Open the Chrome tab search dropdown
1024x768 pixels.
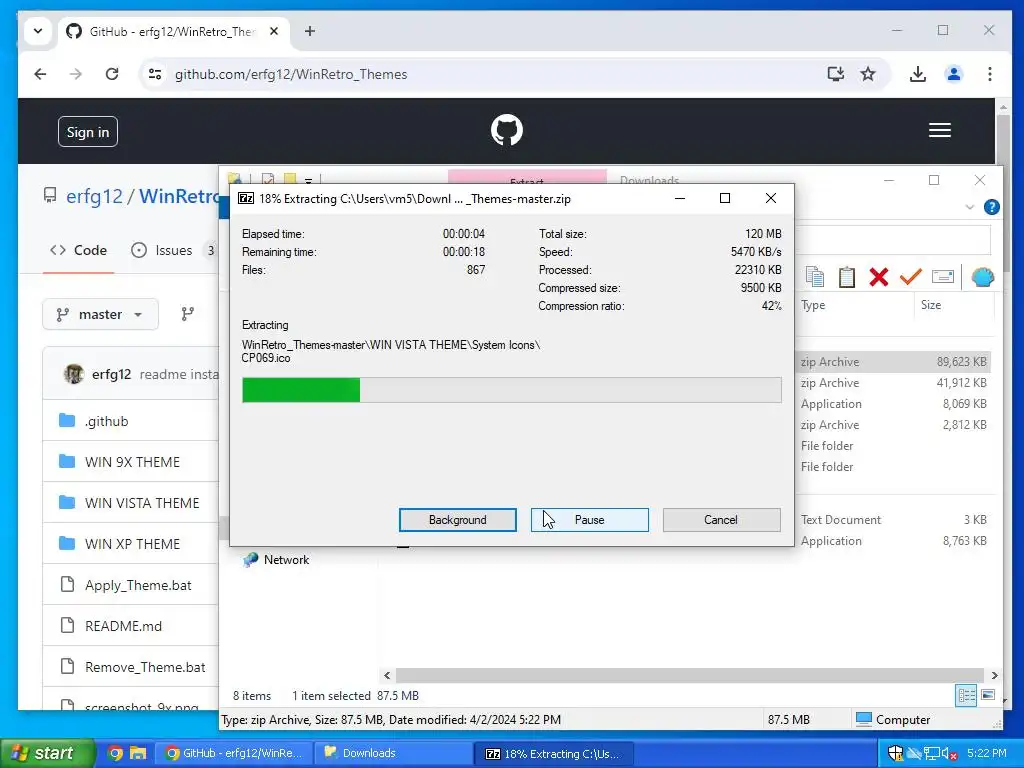38,31
